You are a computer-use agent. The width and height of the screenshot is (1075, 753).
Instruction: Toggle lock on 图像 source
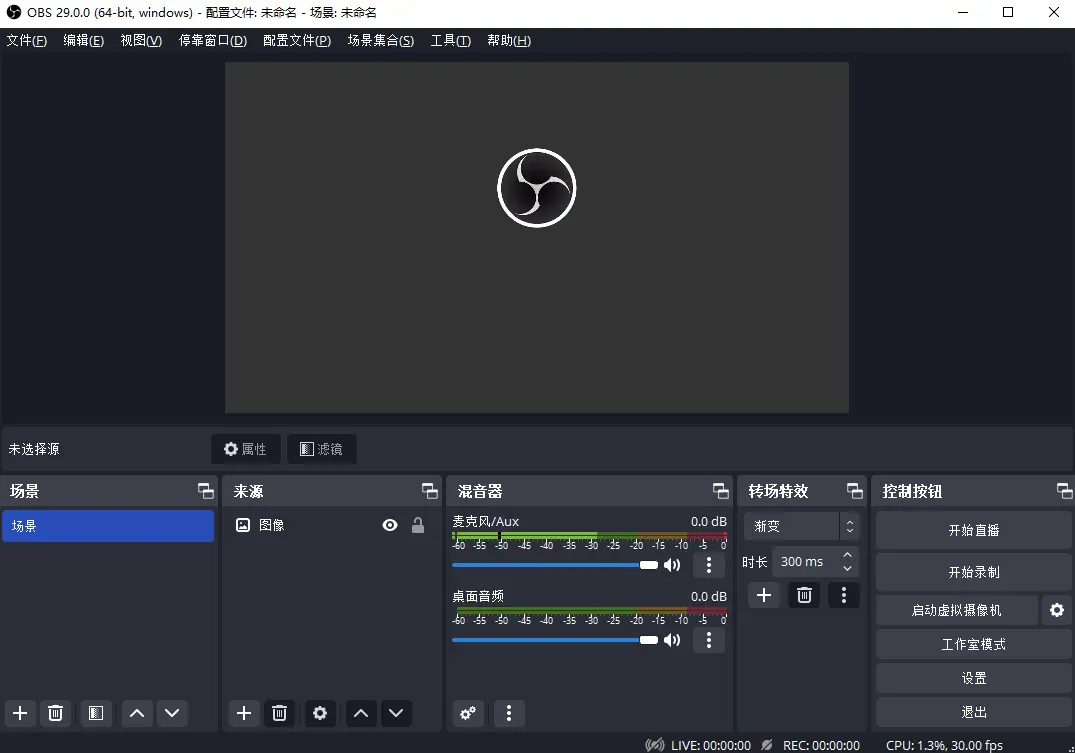pyautogui.click(x=418, y=525)
